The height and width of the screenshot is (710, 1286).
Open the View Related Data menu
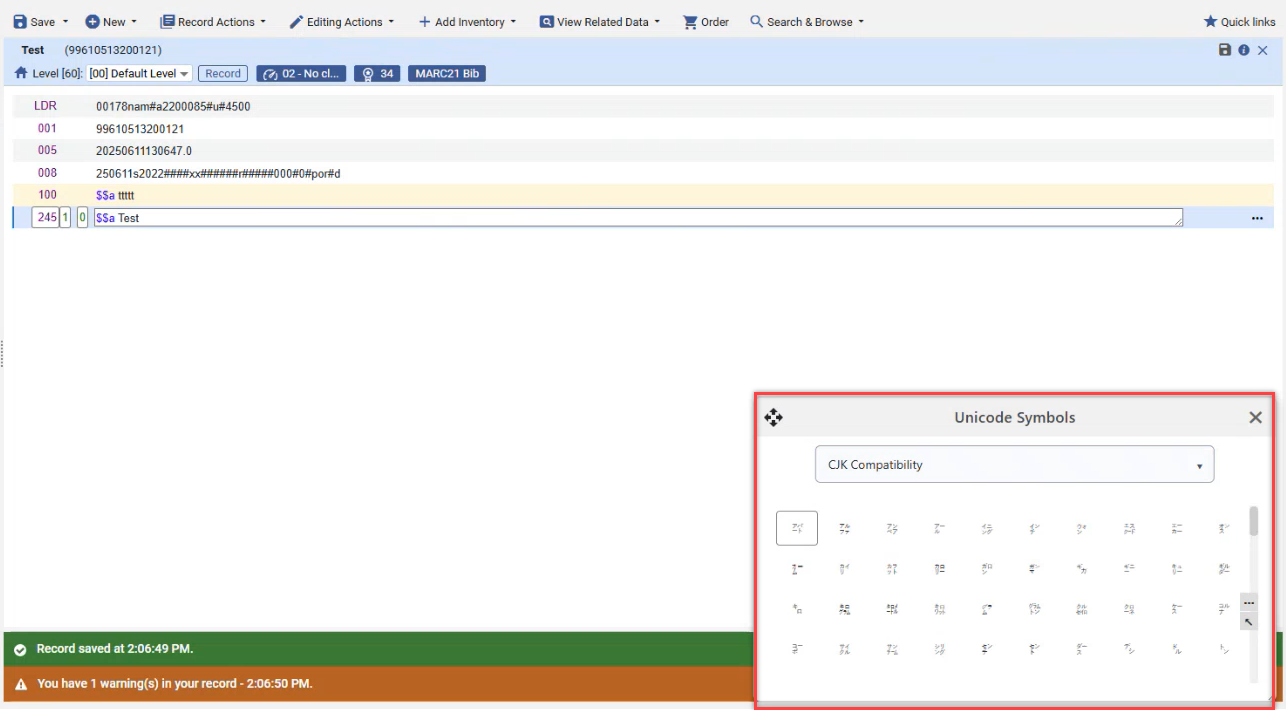(x=600, y=22)
